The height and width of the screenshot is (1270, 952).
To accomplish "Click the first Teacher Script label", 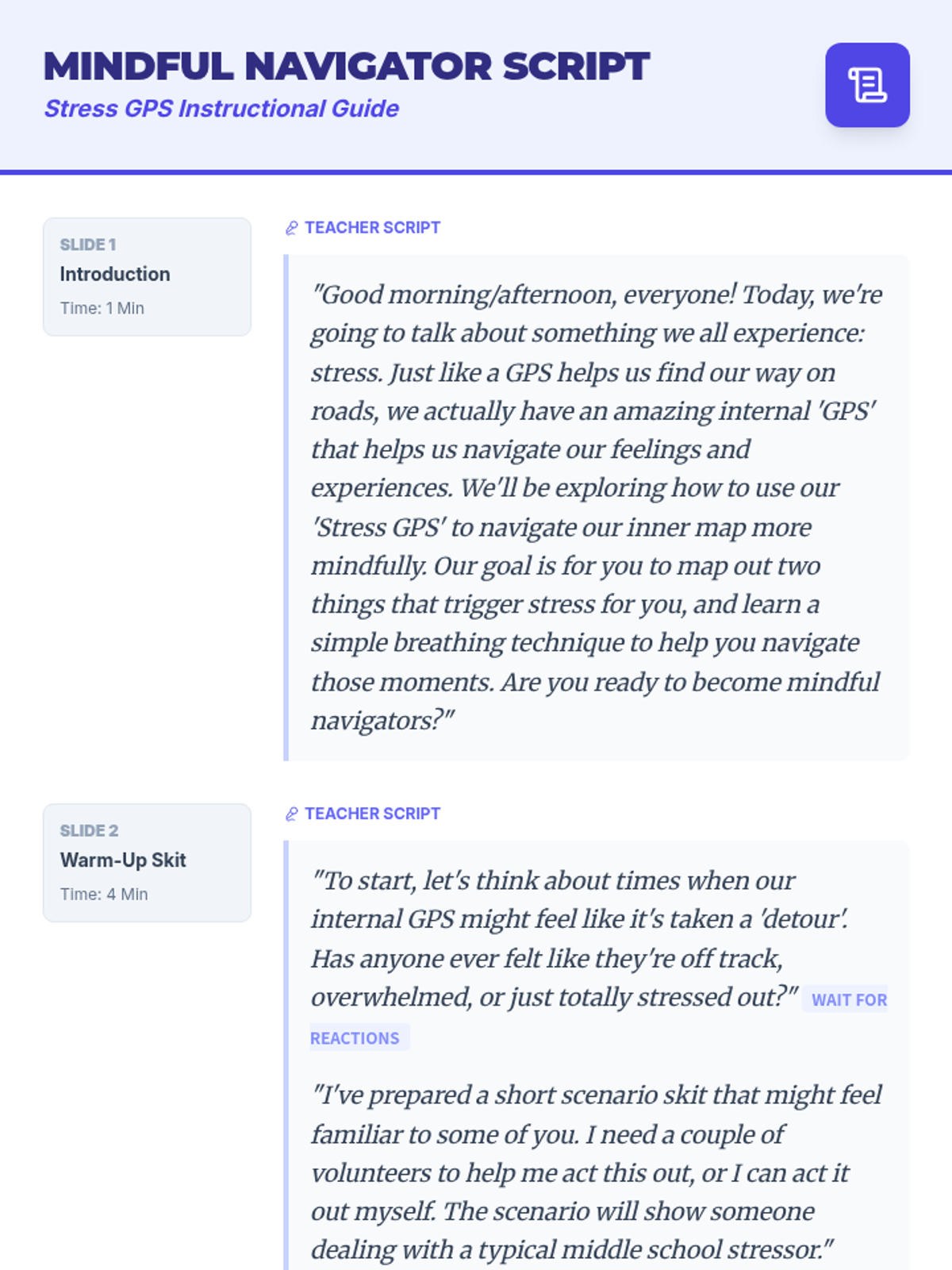I will [372, 228].
